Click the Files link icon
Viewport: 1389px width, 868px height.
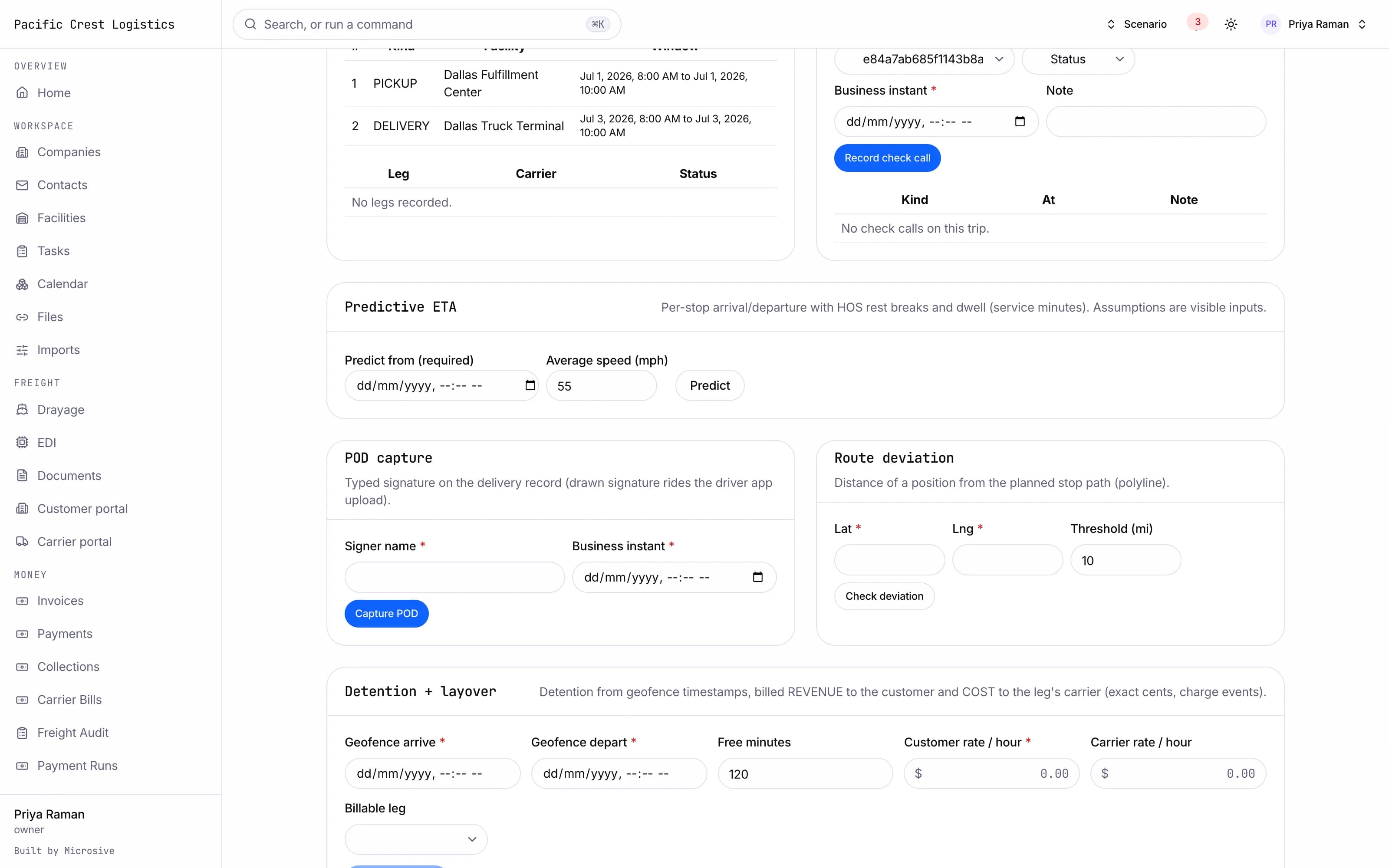(22, 317)
